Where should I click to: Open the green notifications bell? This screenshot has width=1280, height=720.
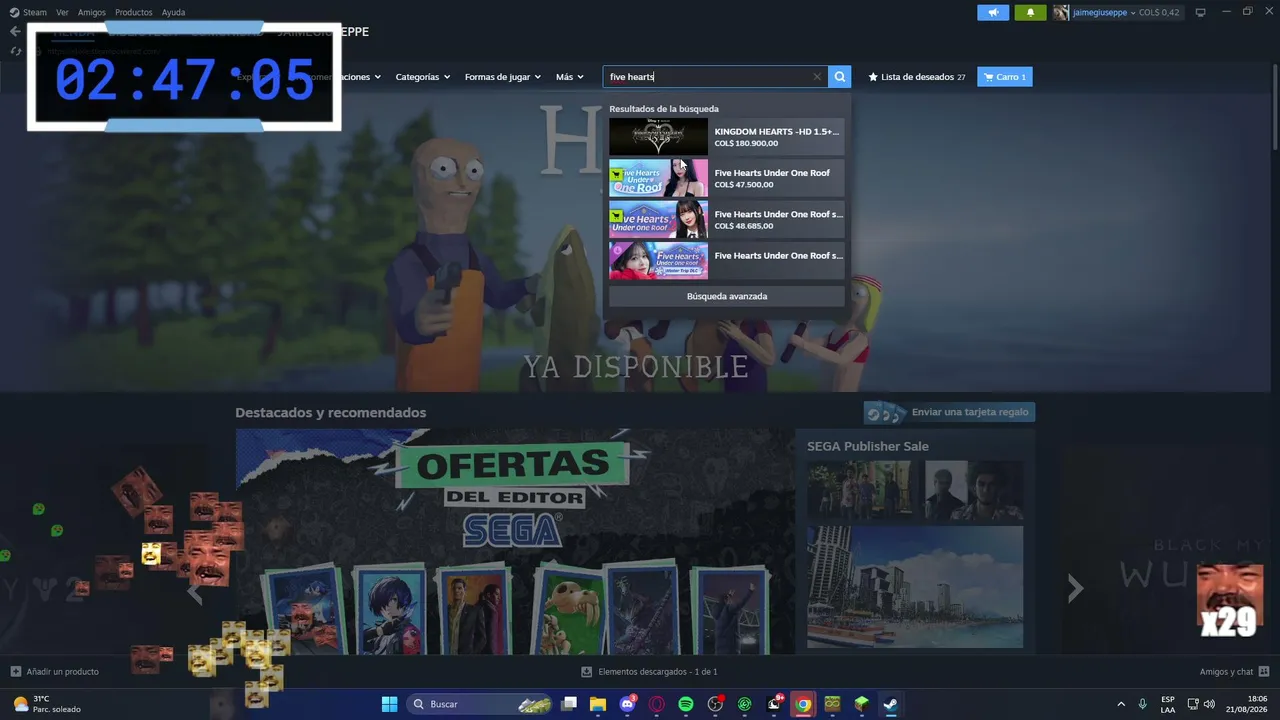(1030, 12)
